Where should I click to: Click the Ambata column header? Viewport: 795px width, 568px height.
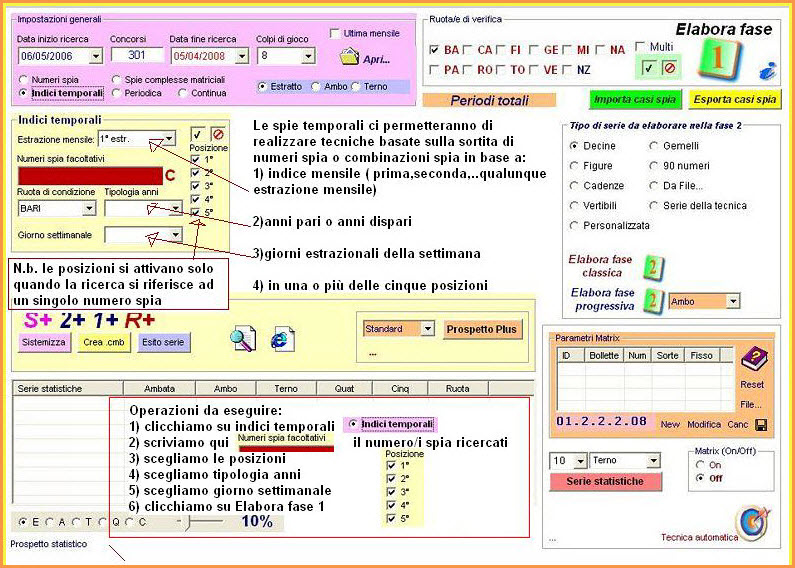[x=160, y=388]
